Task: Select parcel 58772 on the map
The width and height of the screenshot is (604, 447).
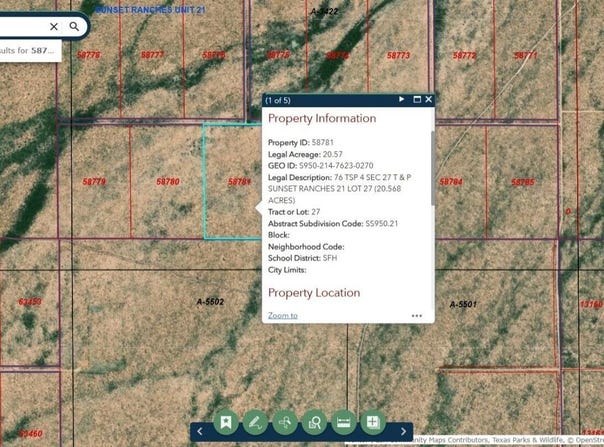Action: pyautogui.click(x=465, y=55)
